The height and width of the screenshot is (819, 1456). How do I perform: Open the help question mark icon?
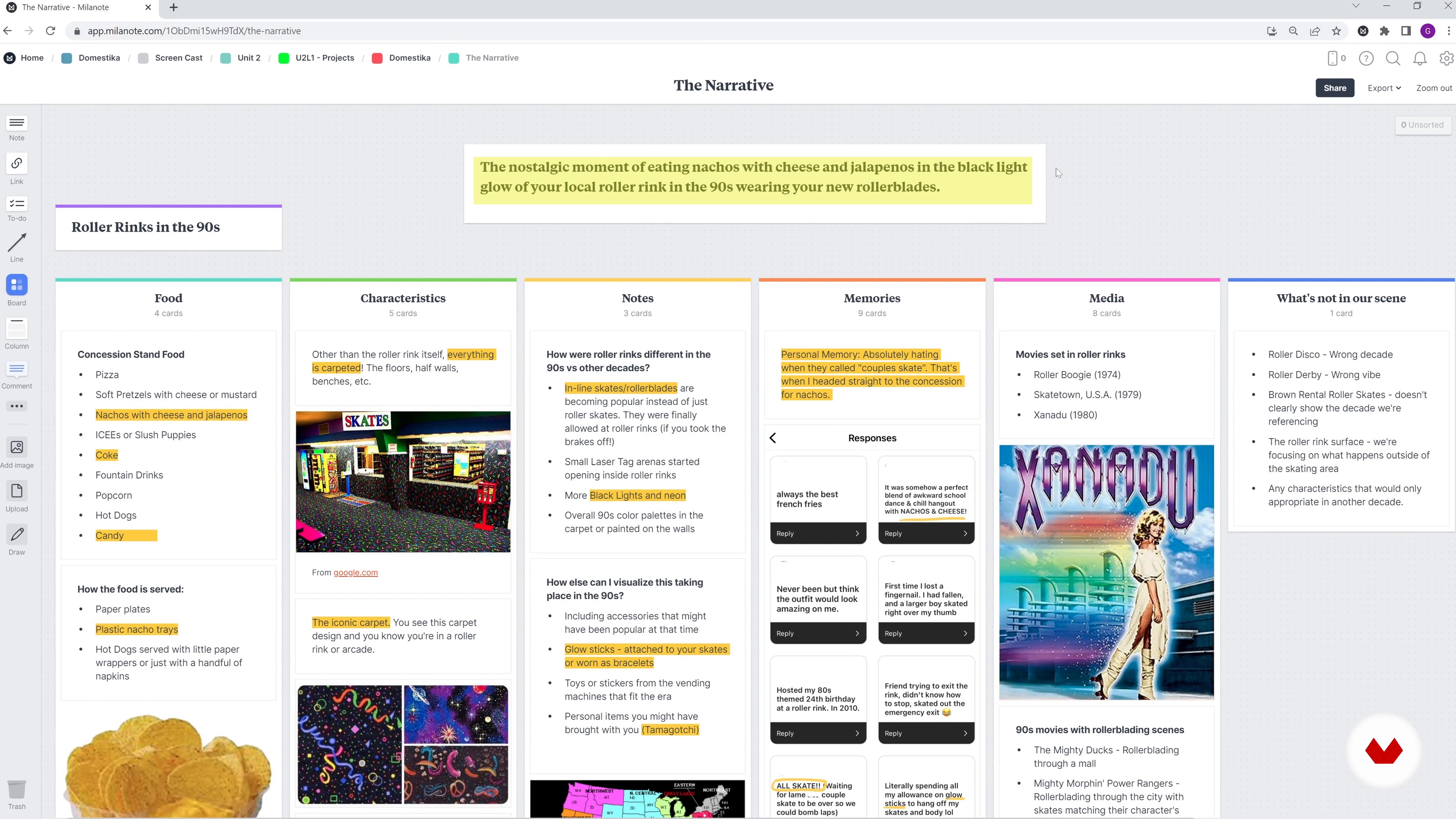1366,58
